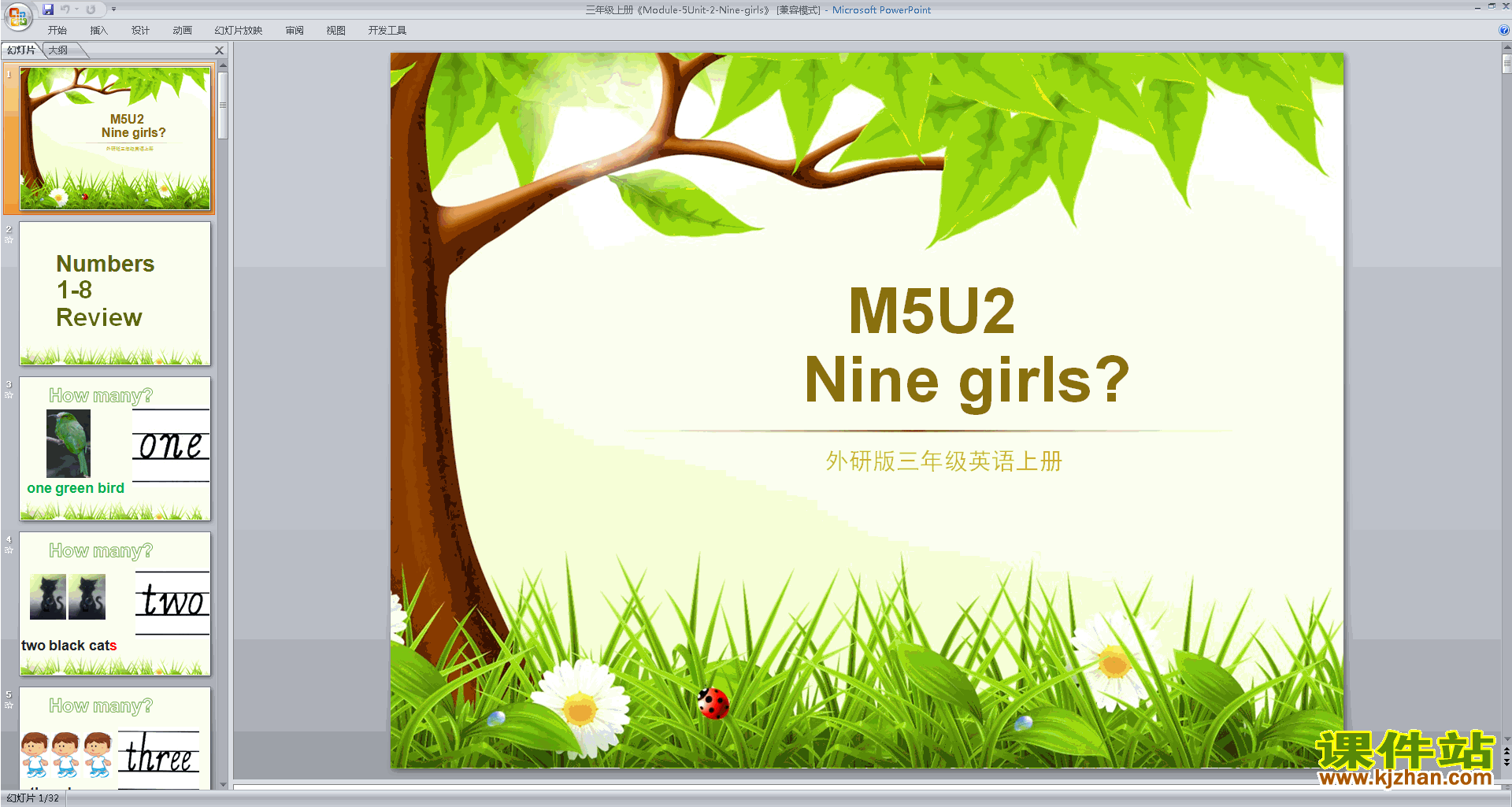Select slide 5 thumbnail with three
Image resolution: width=1512 pixels, height=807 pixels.
tap(115, 739)
